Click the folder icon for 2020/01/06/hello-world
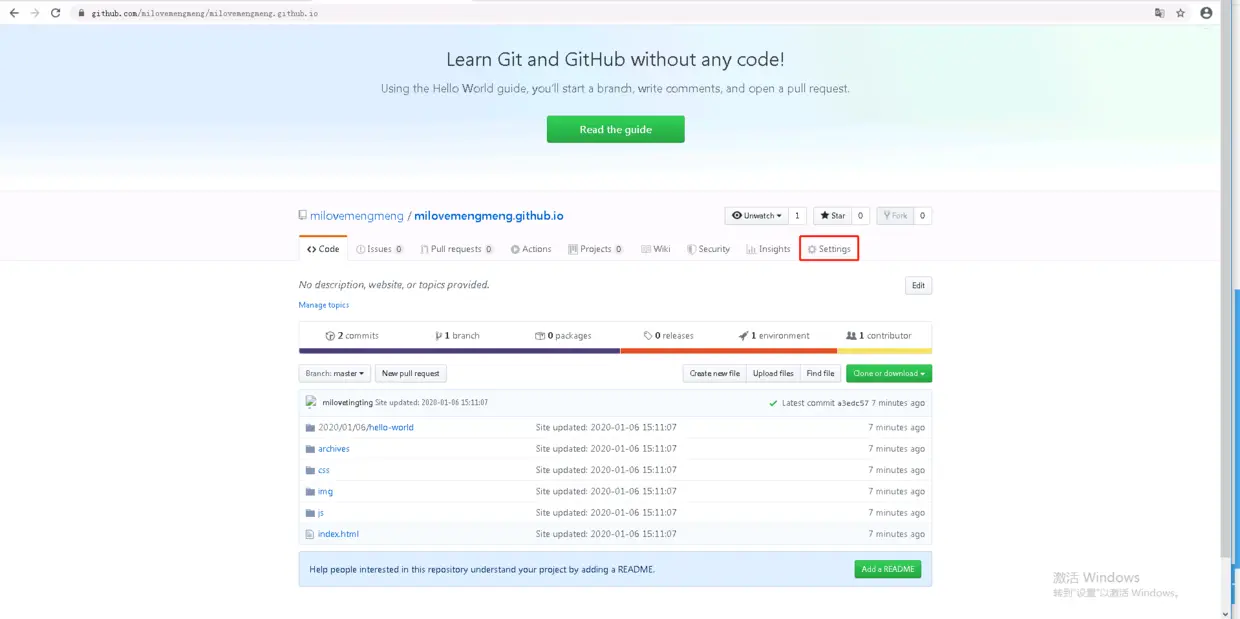The image size is (1240, 619). pos(310,427)
